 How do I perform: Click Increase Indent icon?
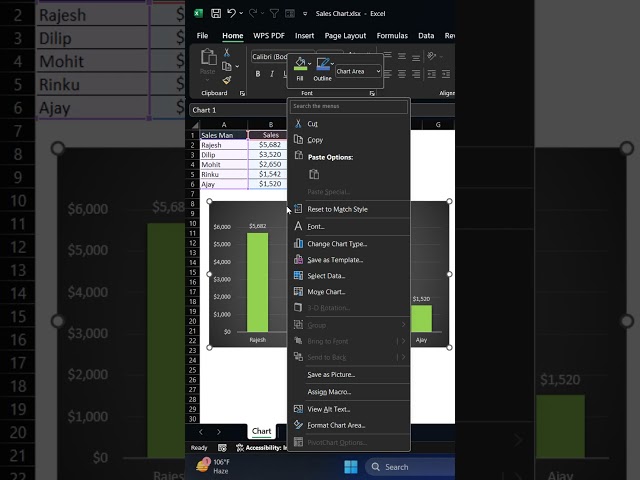(x=446, y=74)
